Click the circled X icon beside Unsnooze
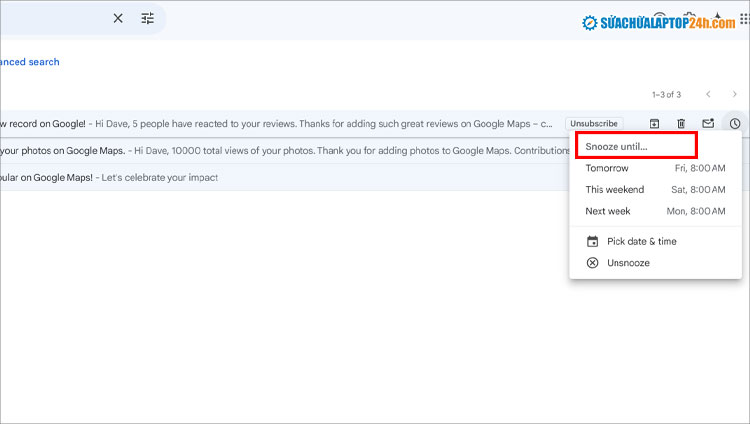Screen dimensions: 750x425 (x=592, y=263)
